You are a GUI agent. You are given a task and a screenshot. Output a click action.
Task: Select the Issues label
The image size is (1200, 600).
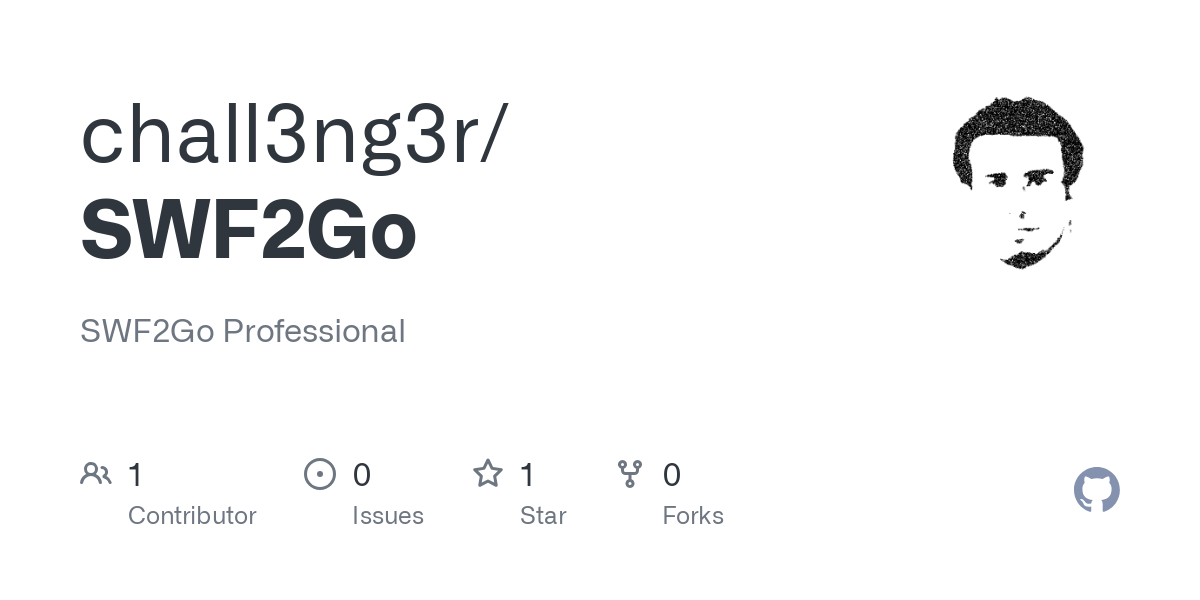pos(388,516)
